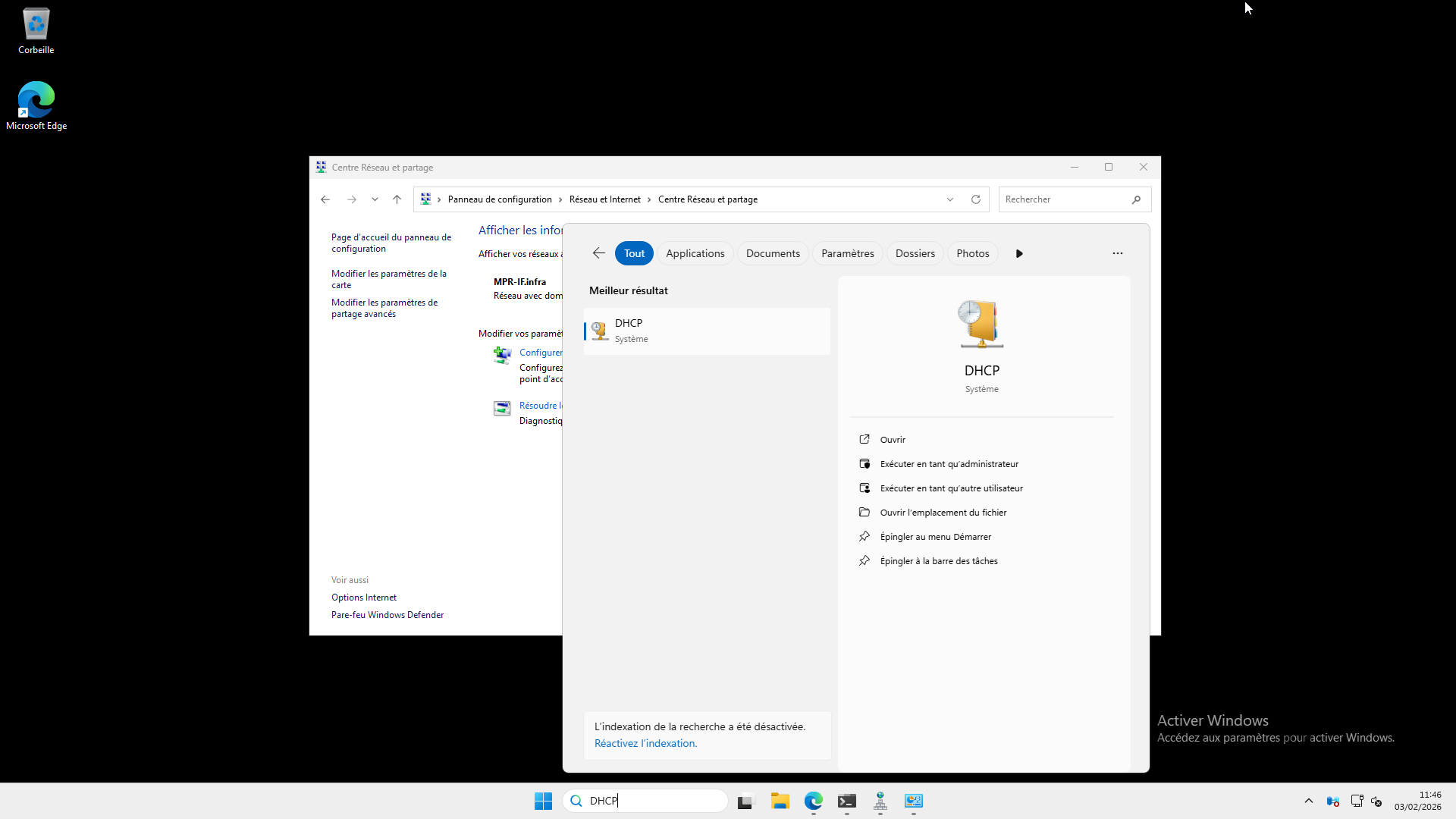Screen dimensions: 1456x825
Task: Launch Microsoft Edge from the taskbar
Action: coord(813,801)
